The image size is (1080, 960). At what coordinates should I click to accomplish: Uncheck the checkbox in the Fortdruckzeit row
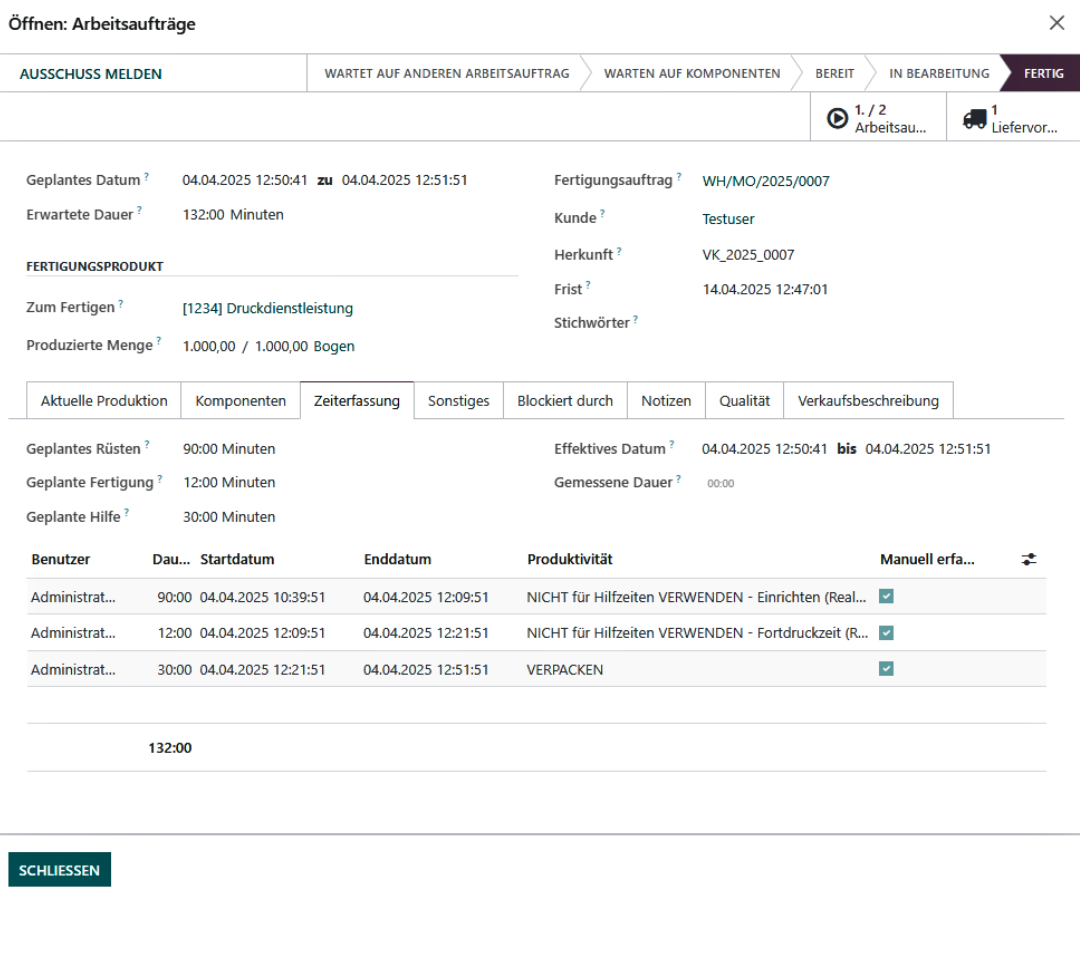click(x=886, y=632)
